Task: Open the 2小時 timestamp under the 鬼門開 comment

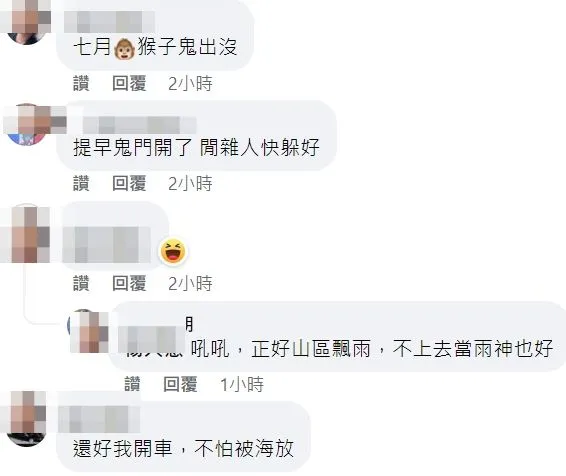Action: pos(190,183)
